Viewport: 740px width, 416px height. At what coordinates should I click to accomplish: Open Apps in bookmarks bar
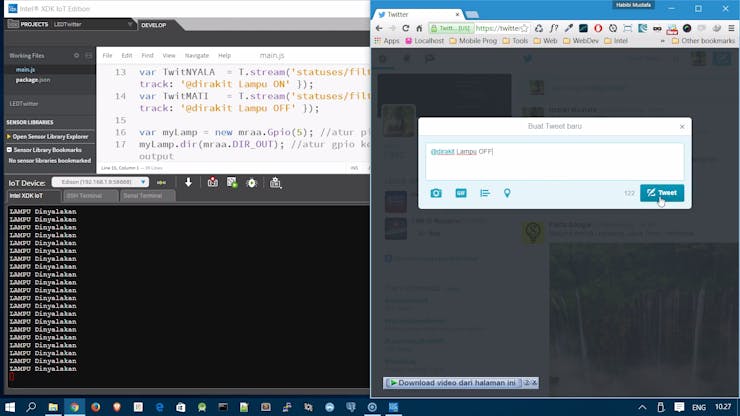(387, 41)
